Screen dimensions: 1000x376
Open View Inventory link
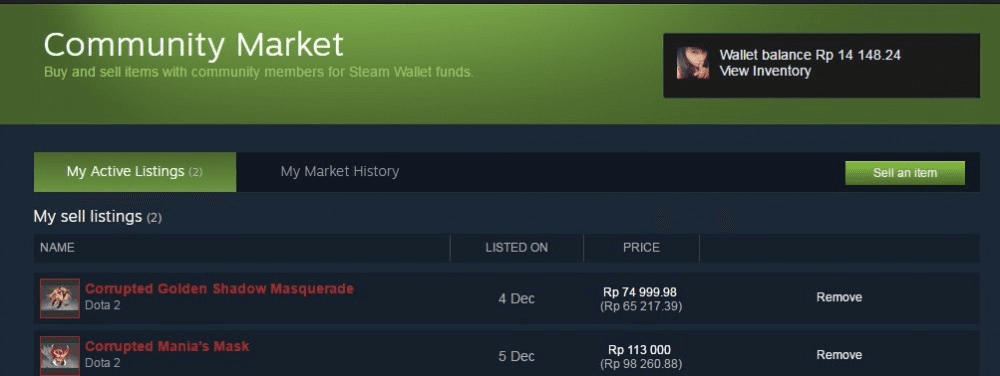tap(765, 71)
